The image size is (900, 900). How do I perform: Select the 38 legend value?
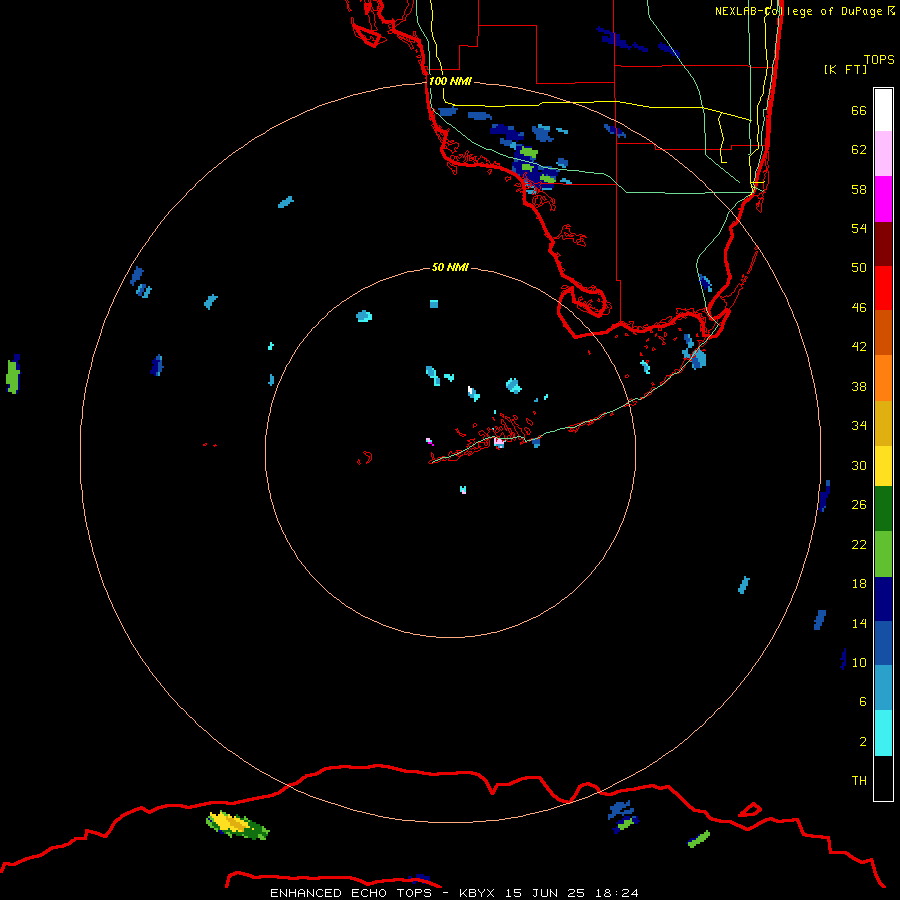pos(859,387)
